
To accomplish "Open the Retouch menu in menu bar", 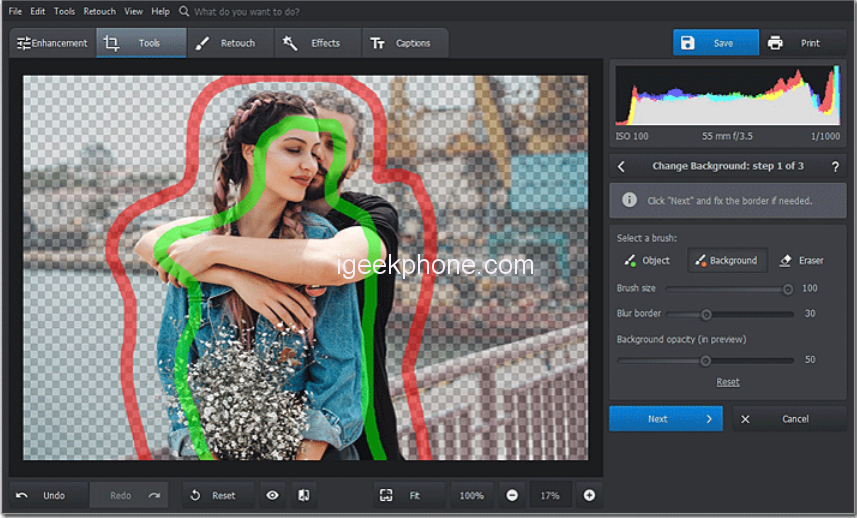I will [x=99, y=11].
